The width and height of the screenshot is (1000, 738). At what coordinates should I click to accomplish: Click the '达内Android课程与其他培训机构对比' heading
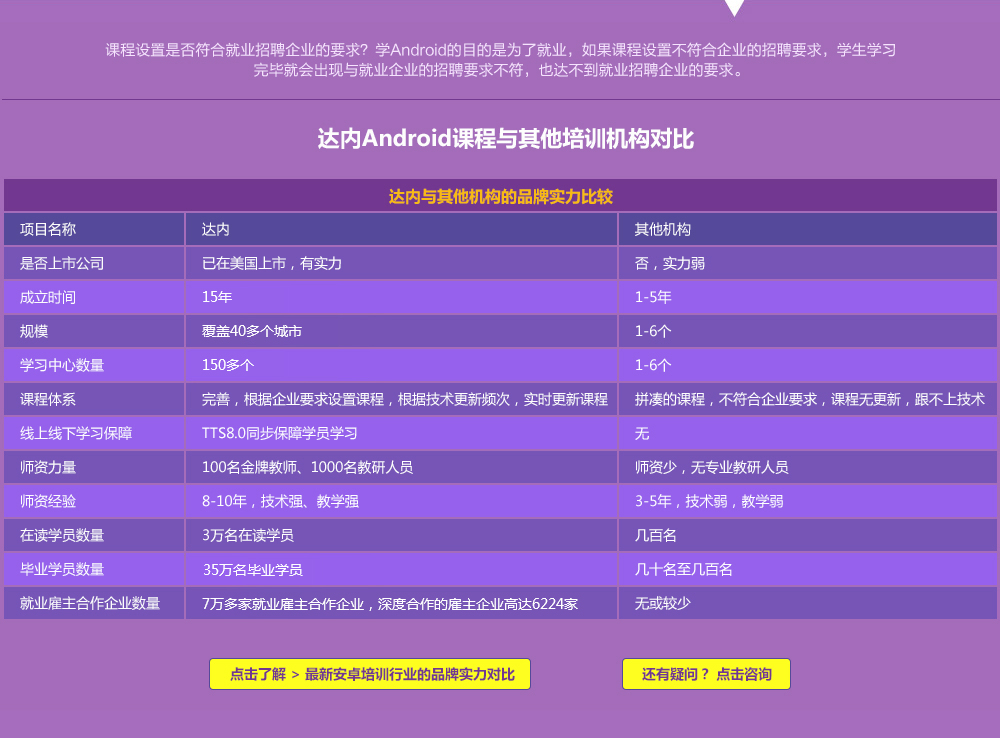[x=505, y=138]
